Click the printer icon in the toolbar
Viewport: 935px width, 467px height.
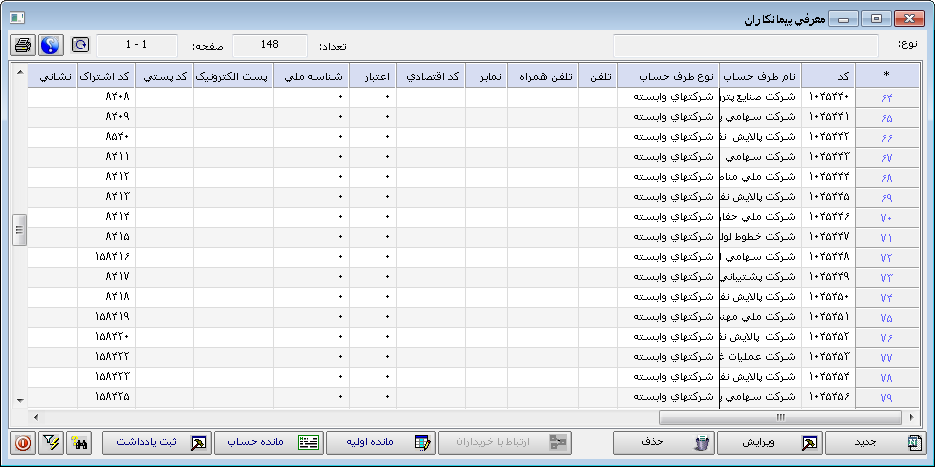point(23,46)
